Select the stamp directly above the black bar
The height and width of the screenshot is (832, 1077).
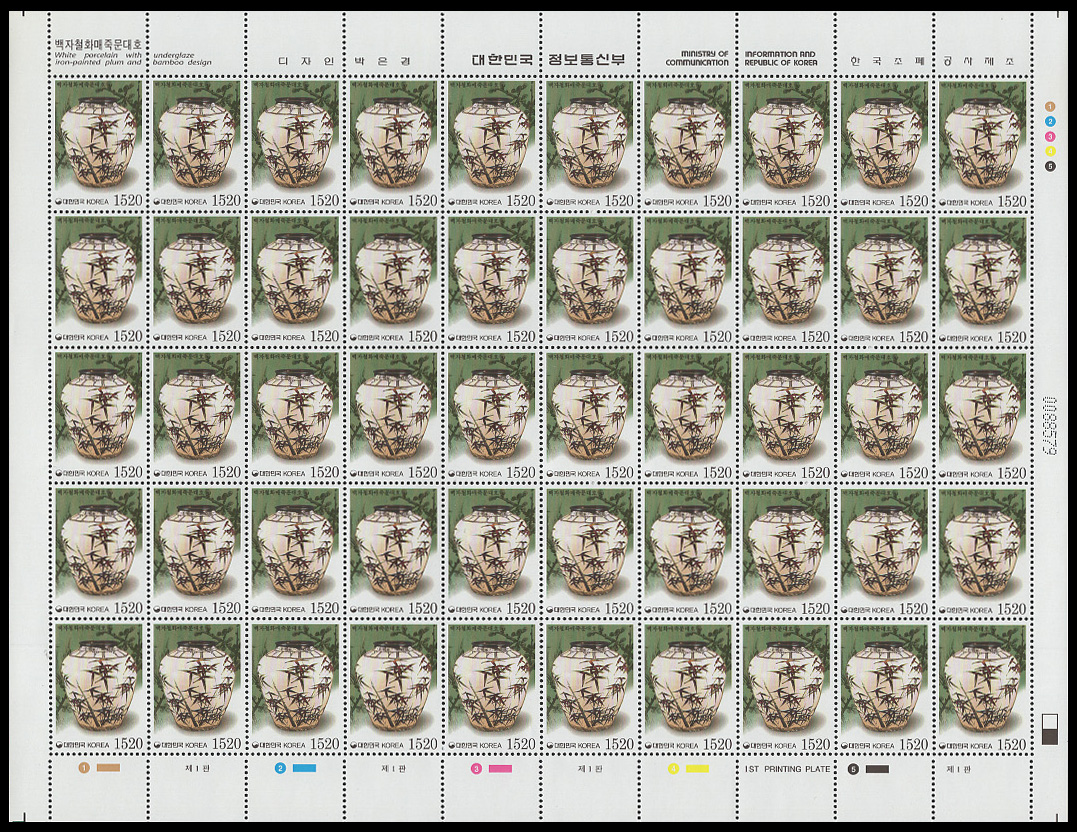pos(885,687)
